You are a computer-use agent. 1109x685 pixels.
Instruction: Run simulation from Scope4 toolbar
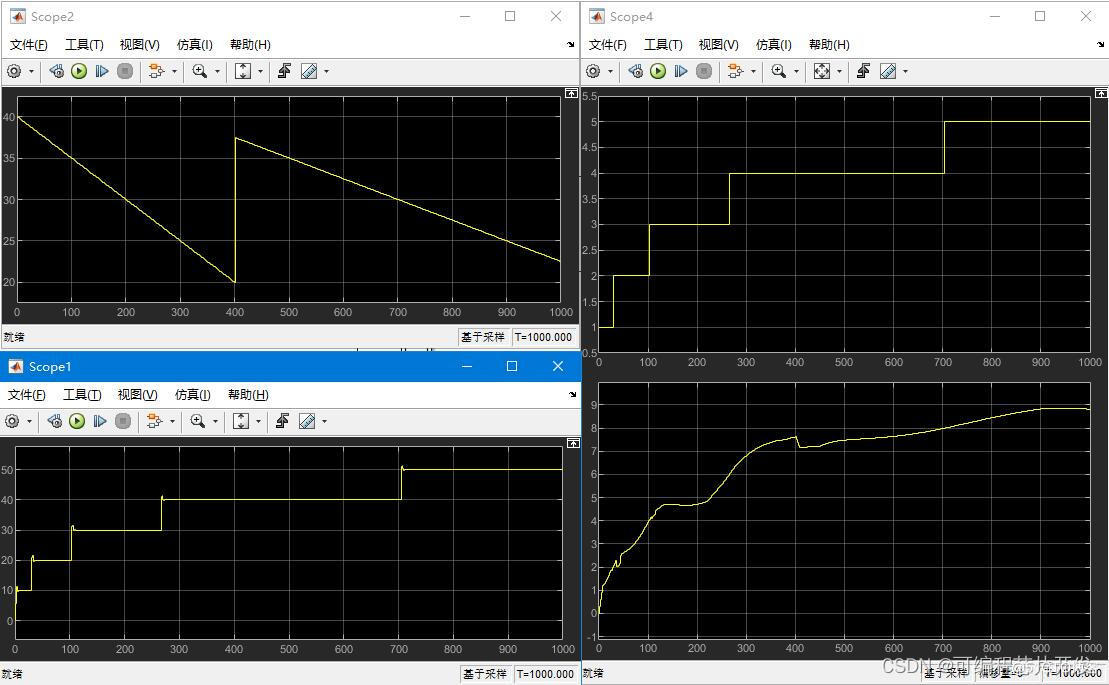tap(658, 71)
